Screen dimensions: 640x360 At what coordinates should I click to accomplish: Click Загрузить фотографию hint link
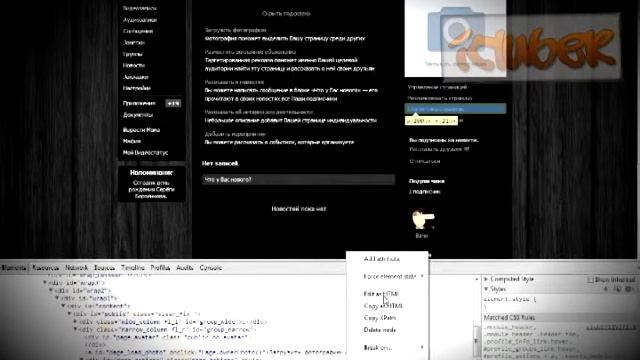click(236, 30)
